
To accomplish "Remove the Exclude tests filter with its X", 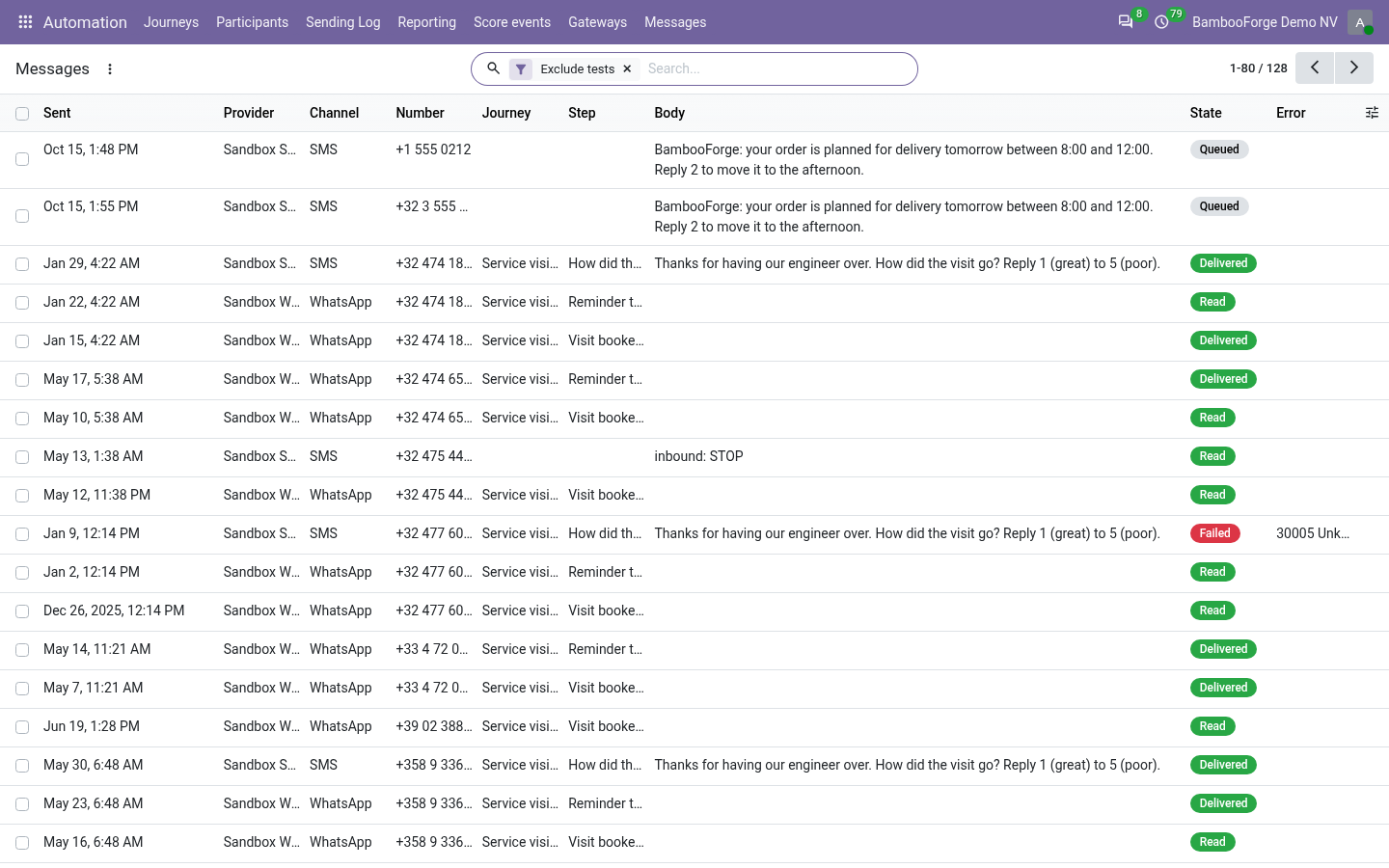I will click(x=627, y=69).
